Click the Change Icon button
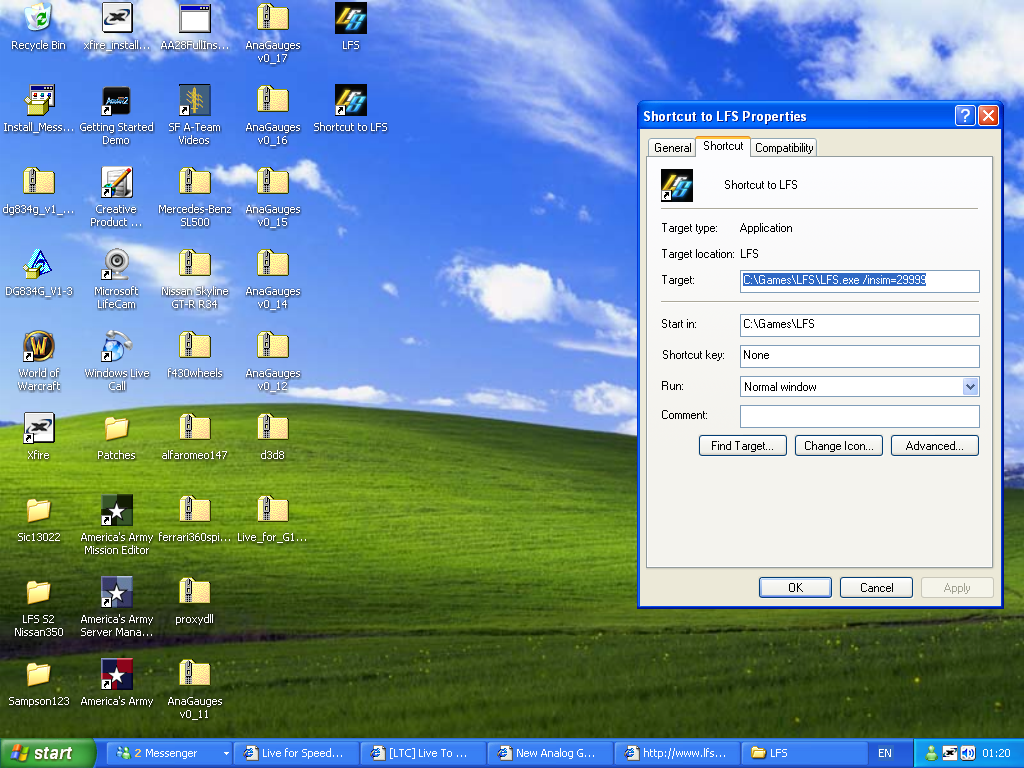1024x768 pixels. coord(839,445)
